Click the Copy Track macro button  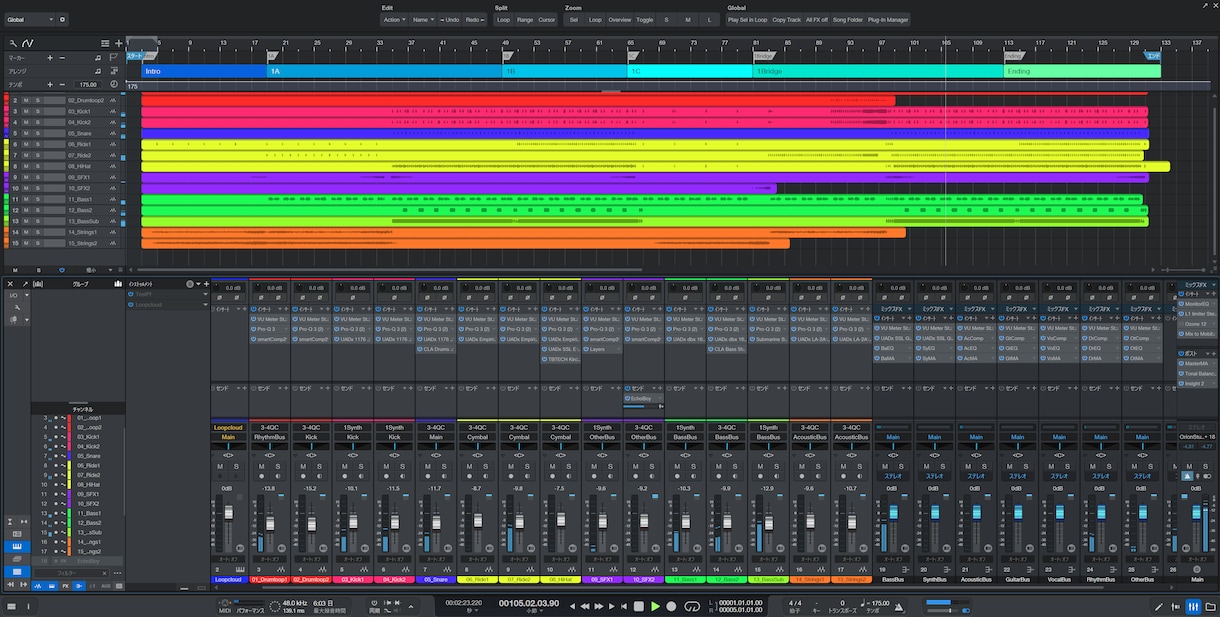pos(786,19)
